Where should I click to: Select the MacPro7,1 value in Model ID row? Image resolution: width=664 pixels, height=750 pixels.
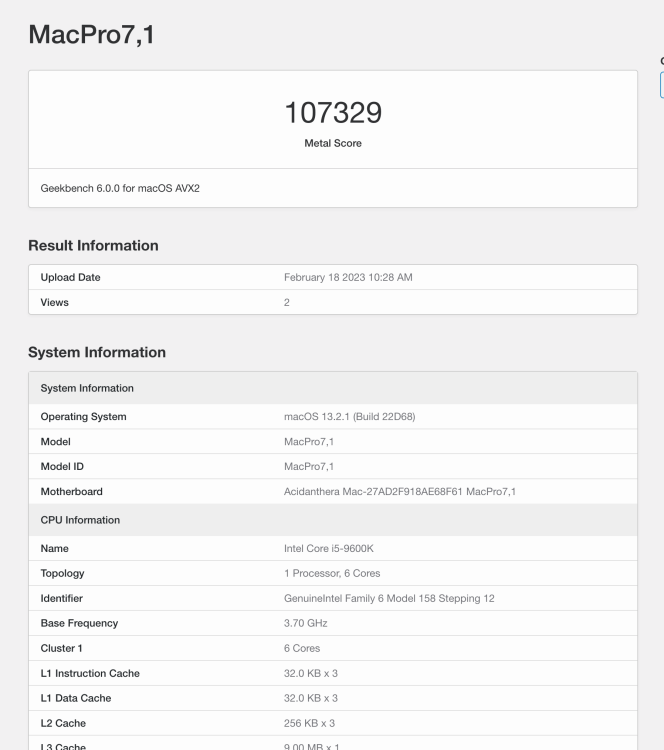[309, 466]
